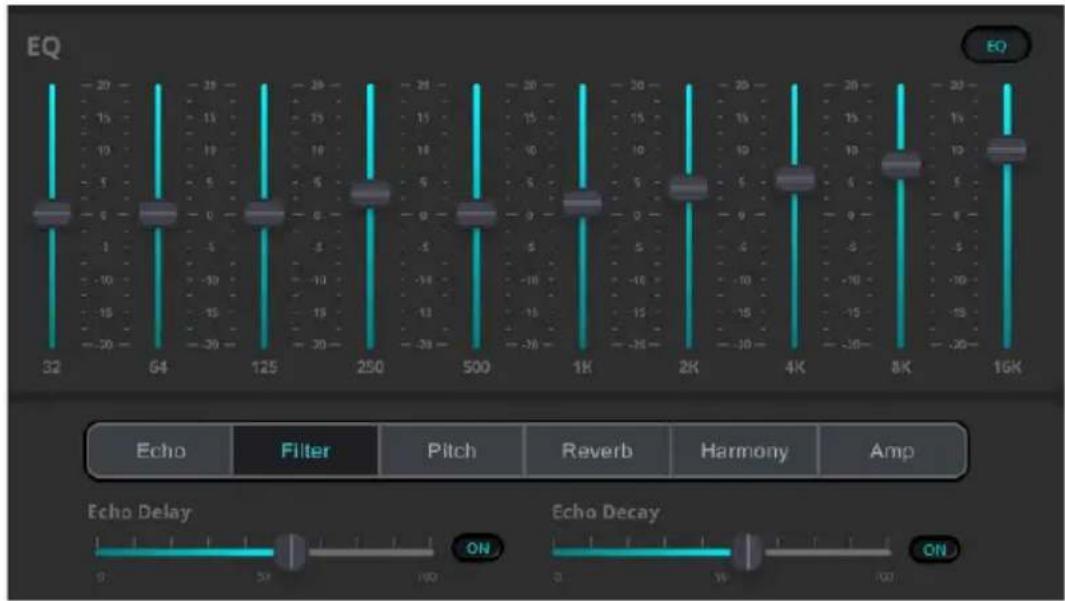Click the 500 Hz band slider handle
Screen dimensions: 1065x601
click(x=476, y=214)
